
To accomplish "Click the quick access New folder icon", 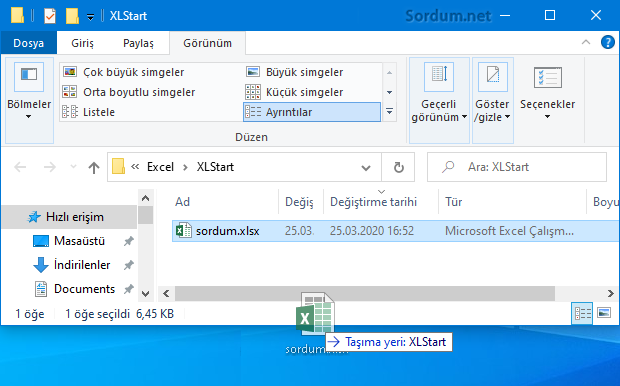I will 72,16.
